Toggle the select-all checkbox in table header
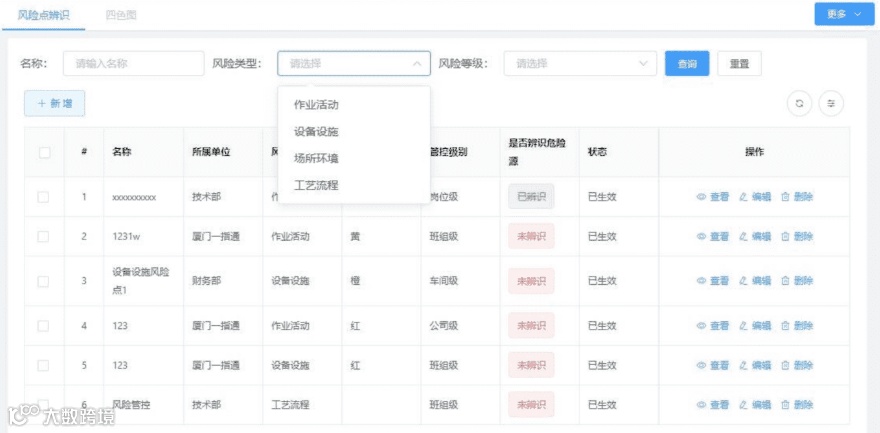Viewport: 880px width, 433px height. (44, 152)
